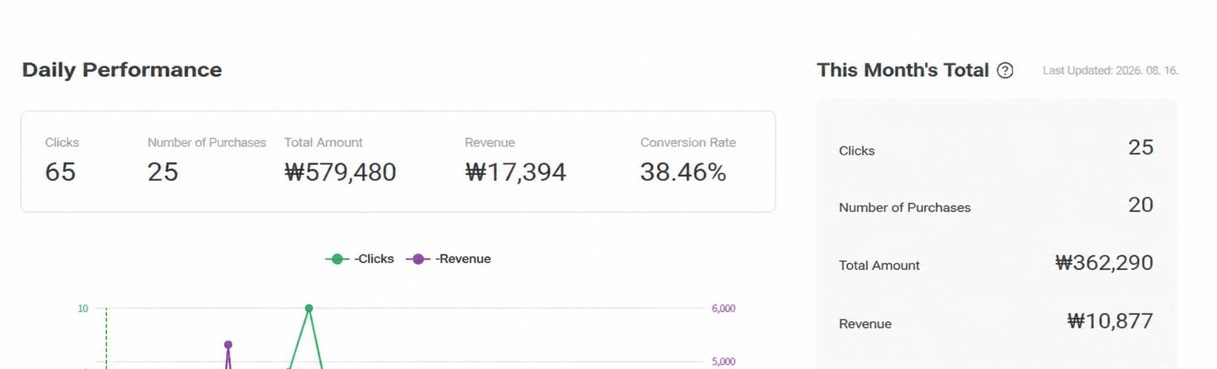This screenshot has width=1217, height=369.
Task: Select the Number of Purchases value 25
Action: click(163, 172)
